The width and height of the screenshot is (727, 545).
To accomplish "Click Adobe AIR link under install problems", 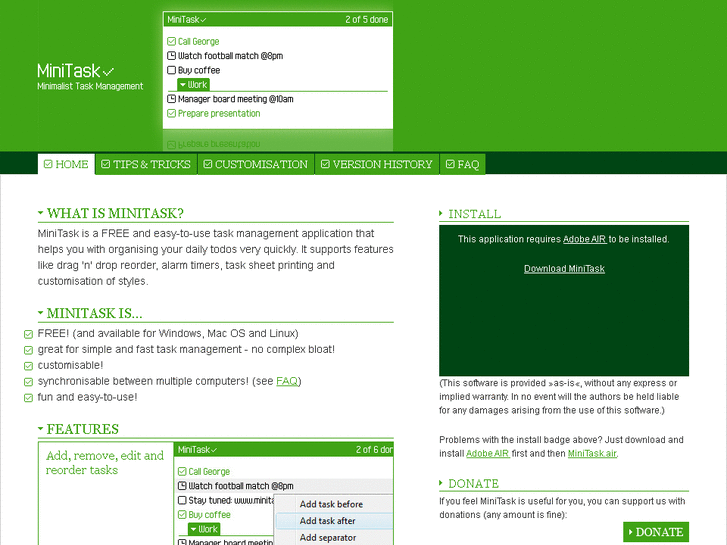I will coord(487,454).
